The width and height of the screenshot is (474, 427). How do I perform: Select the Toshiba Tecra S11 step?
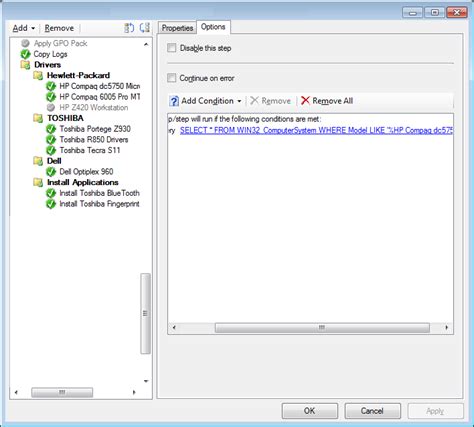pos(90,150)
